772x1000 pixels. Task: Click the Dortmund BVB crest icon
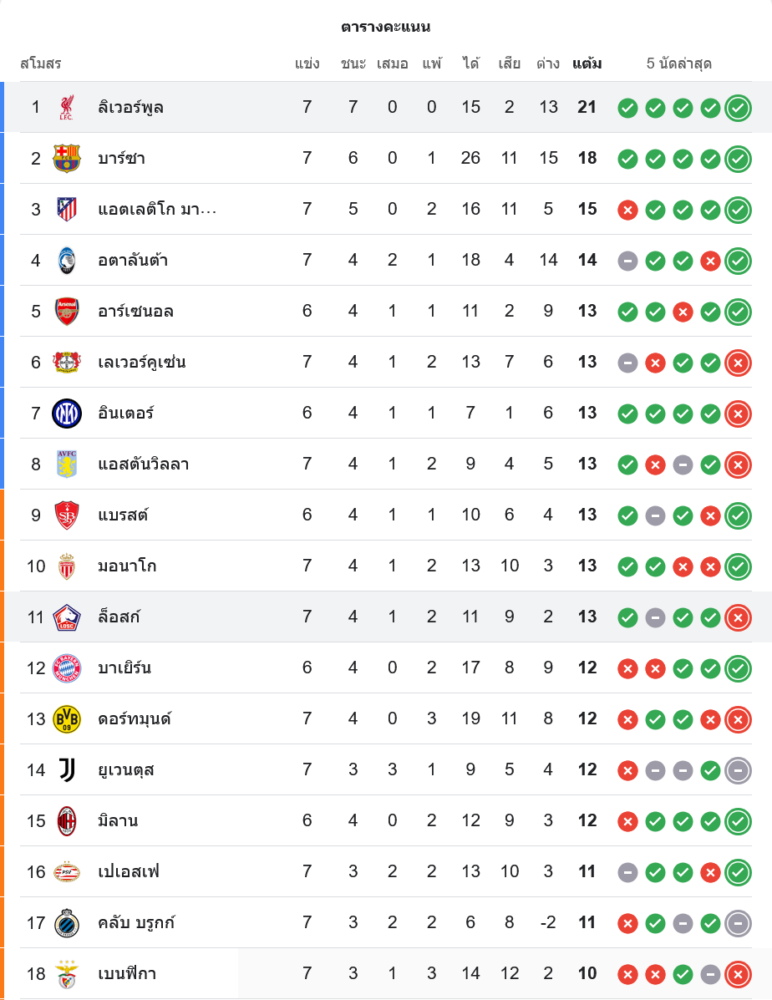coord(67,719)
